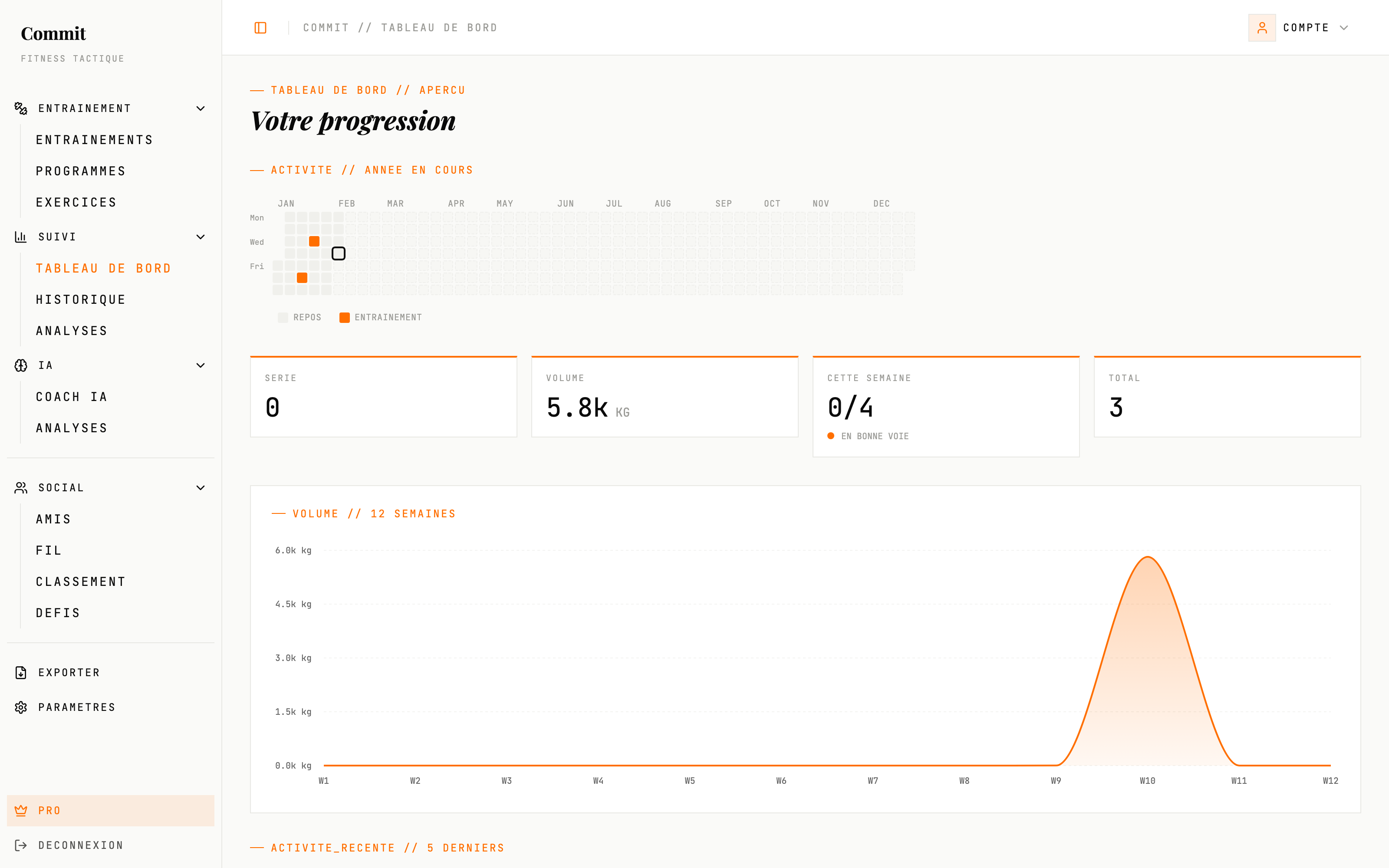Open the HISTORIQUE menu item
1389x868 pixels.
pos(80,299)
